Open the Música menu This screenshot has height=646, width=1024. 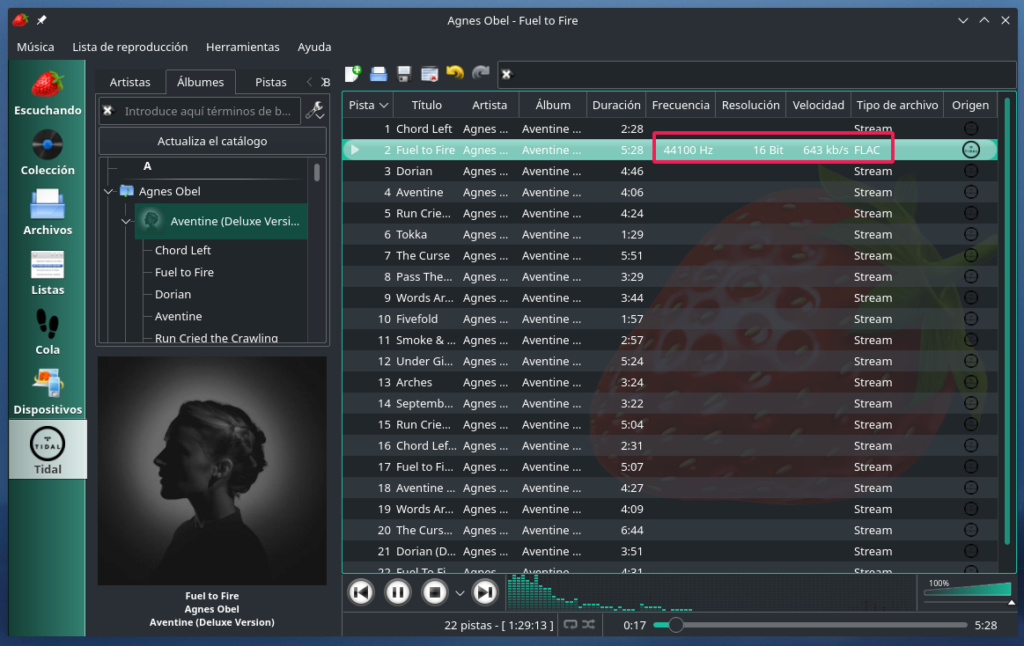[x=35, y=47]
